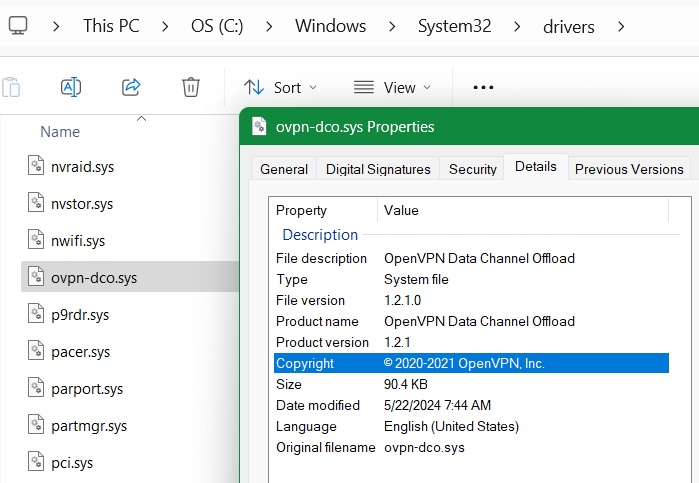
Task: Navigate to System32 breadcrumb
Action: pos(454,26)
